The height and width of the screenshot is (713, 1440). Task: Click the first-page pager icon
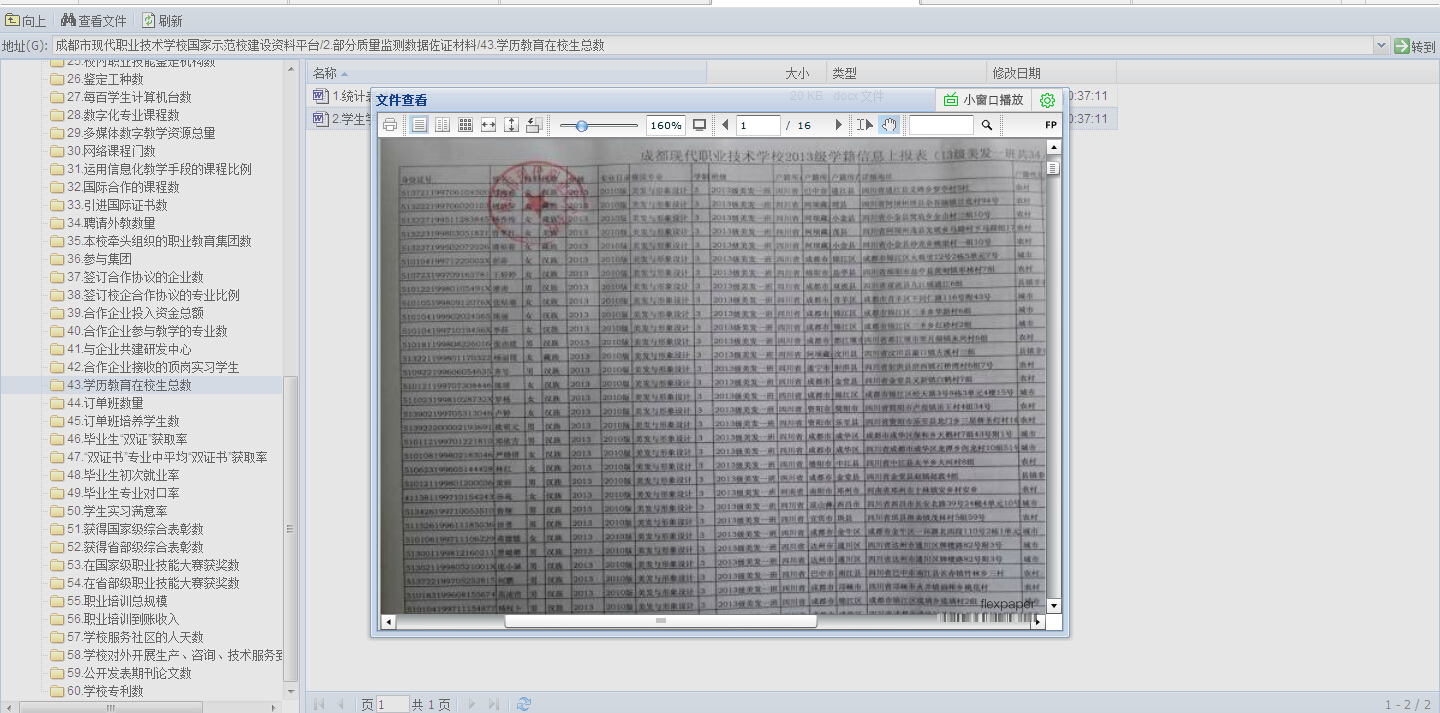(319, 704)
